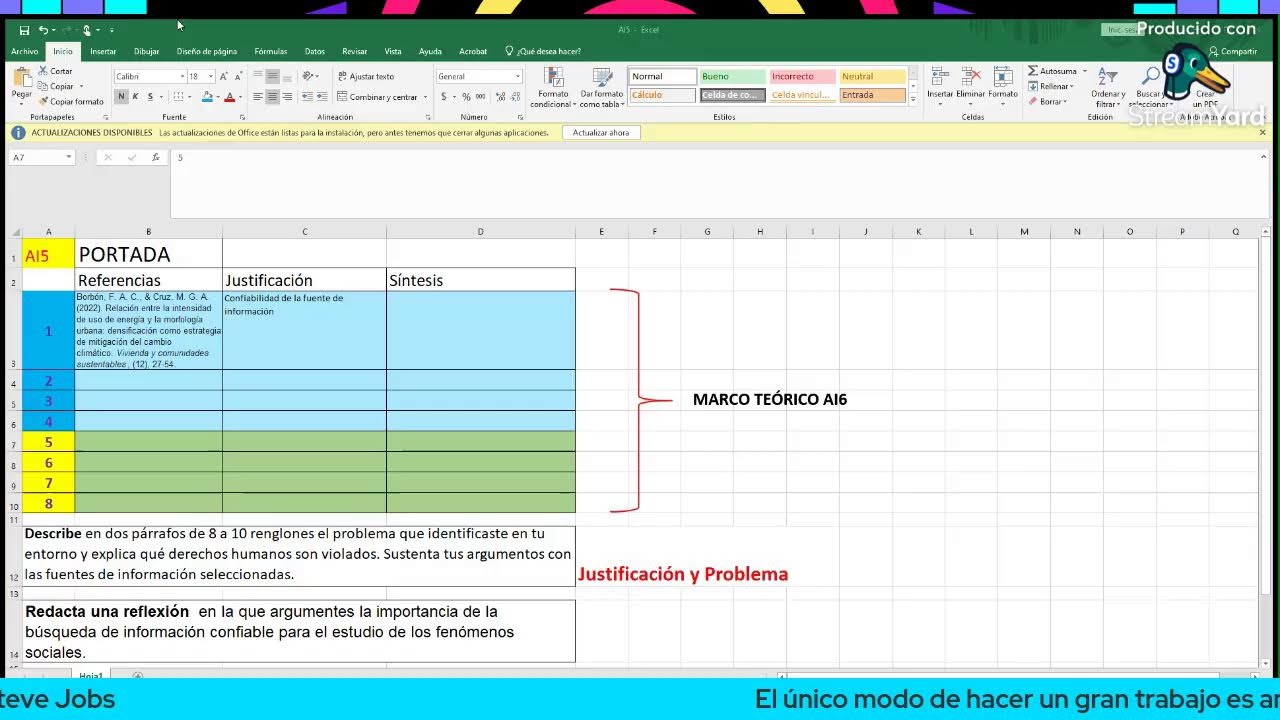The image size is (1280, 720).
Task: Click the Eliminar cells icon
Action: (970, 78)
